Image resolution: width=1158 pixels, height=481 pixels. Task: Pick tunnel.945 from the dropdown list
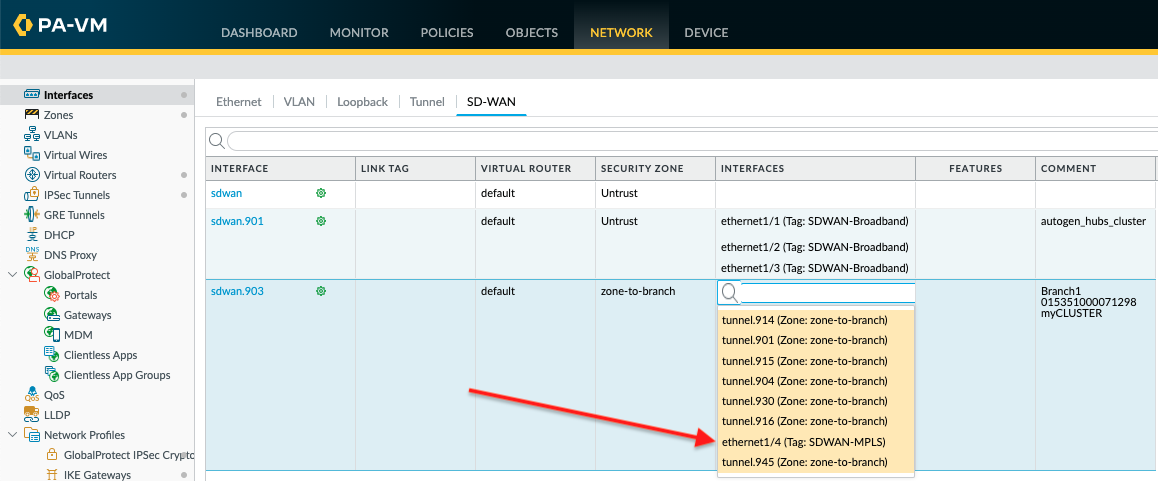[x=804, y=462]
